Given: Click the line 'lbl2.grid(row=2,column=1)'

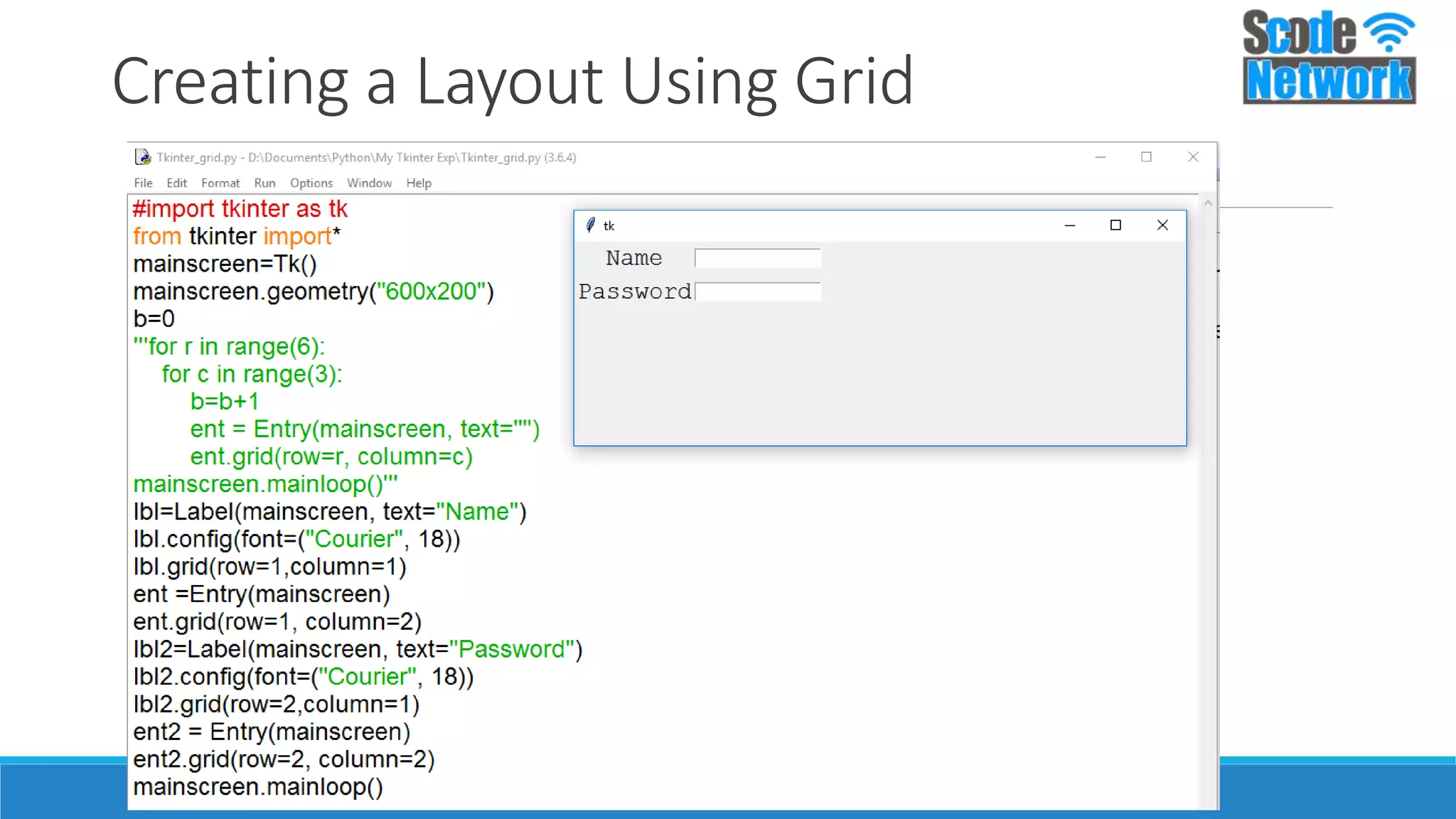Looking at the screenshot, I should [277, 705].
